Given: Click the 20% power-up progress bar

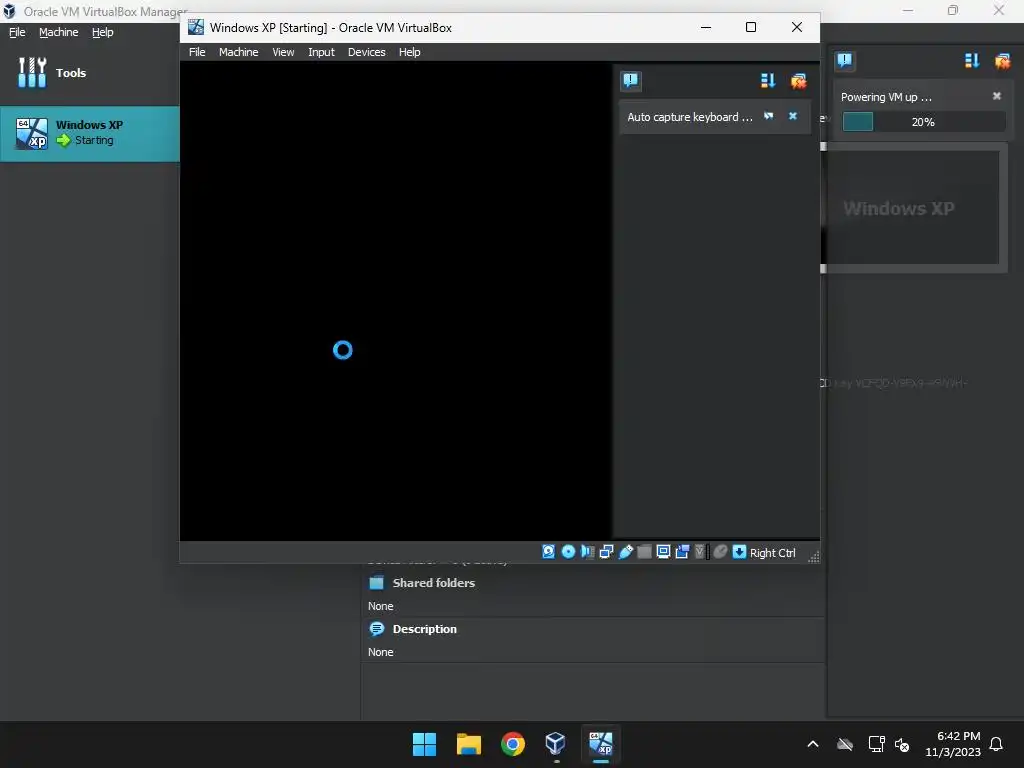Looking at the screenshot, I should click(923, 122).
